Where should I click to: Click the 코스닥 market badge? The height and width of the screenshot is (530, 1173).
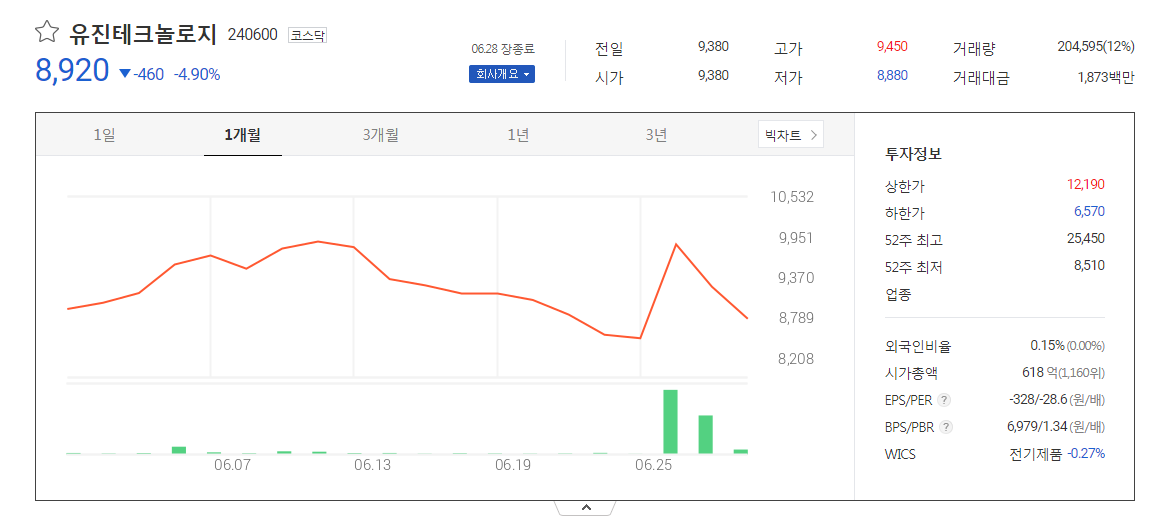307,34
